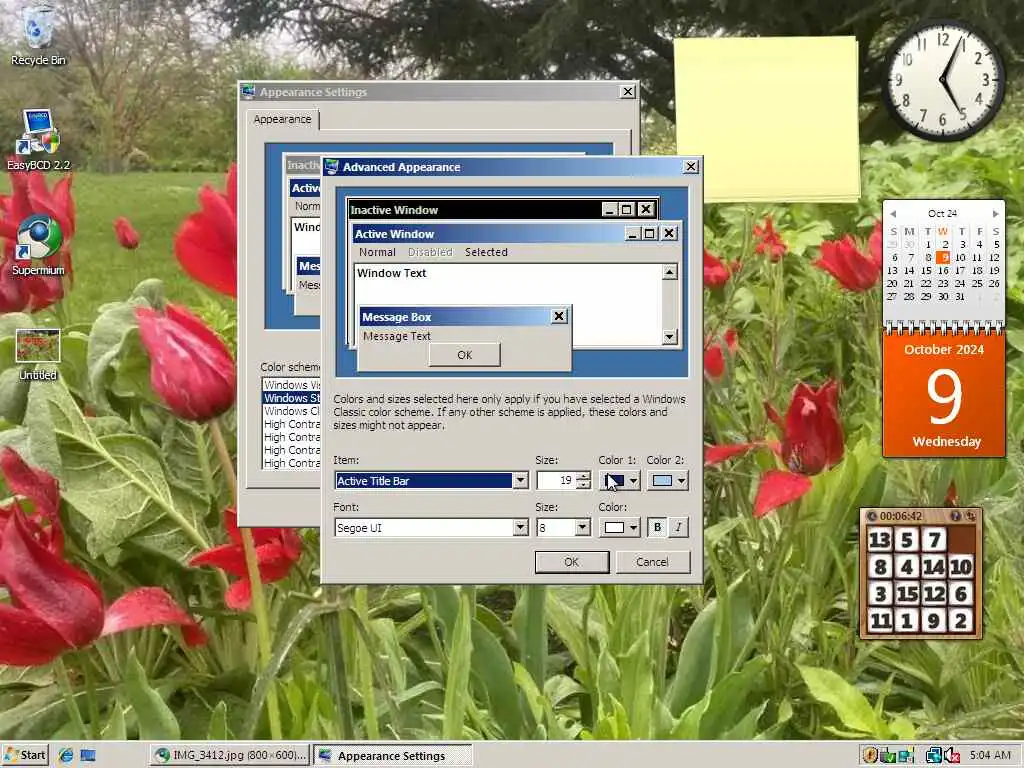Click the large orange October 2024 date panel

click(x=944, y=395)
